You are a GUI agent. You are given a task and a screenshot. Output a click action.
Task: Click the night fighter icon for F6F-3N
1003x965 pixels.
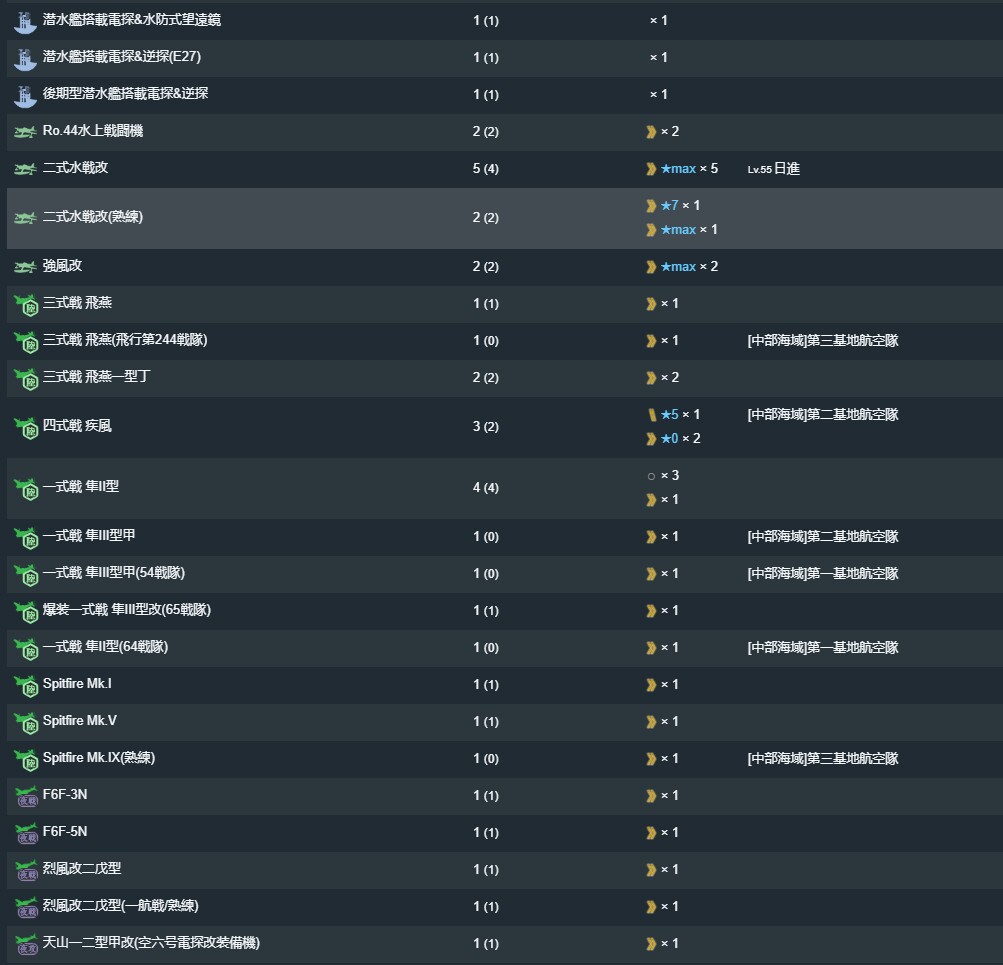25,796
